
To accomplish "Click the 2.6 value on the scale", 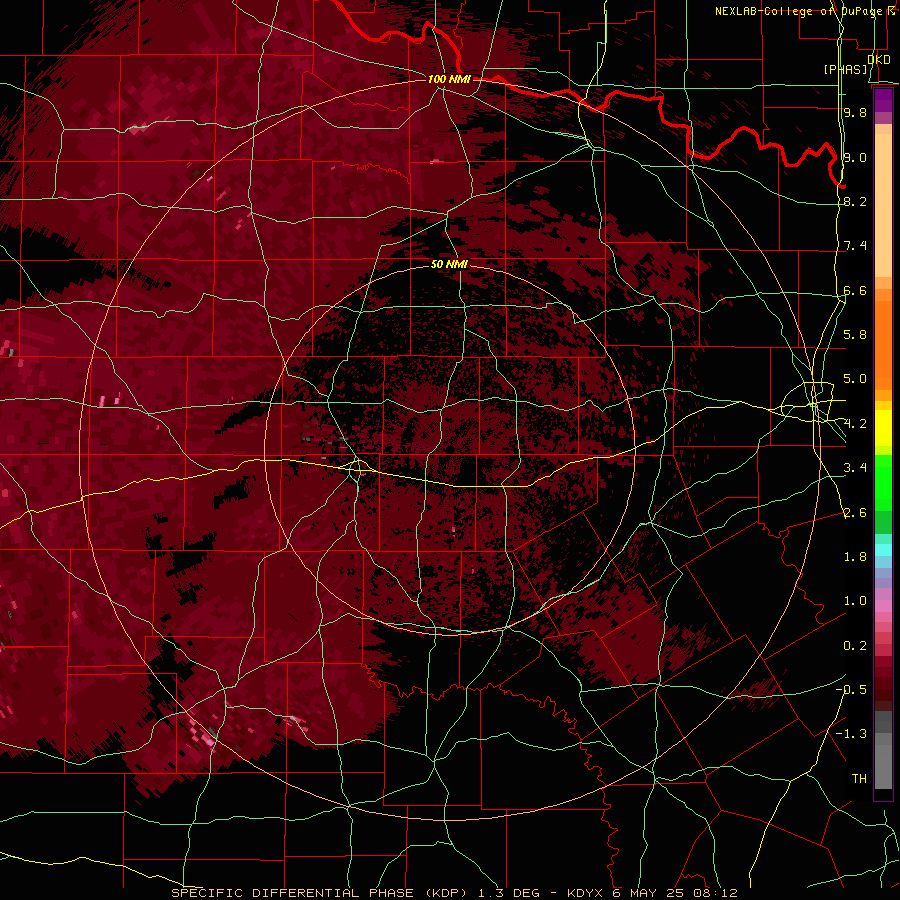I will coord(855,513).
